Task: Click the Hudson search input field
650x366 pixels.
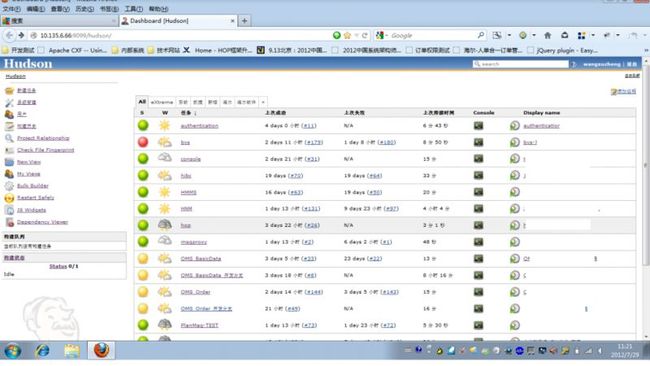Action: click(521, 64)
